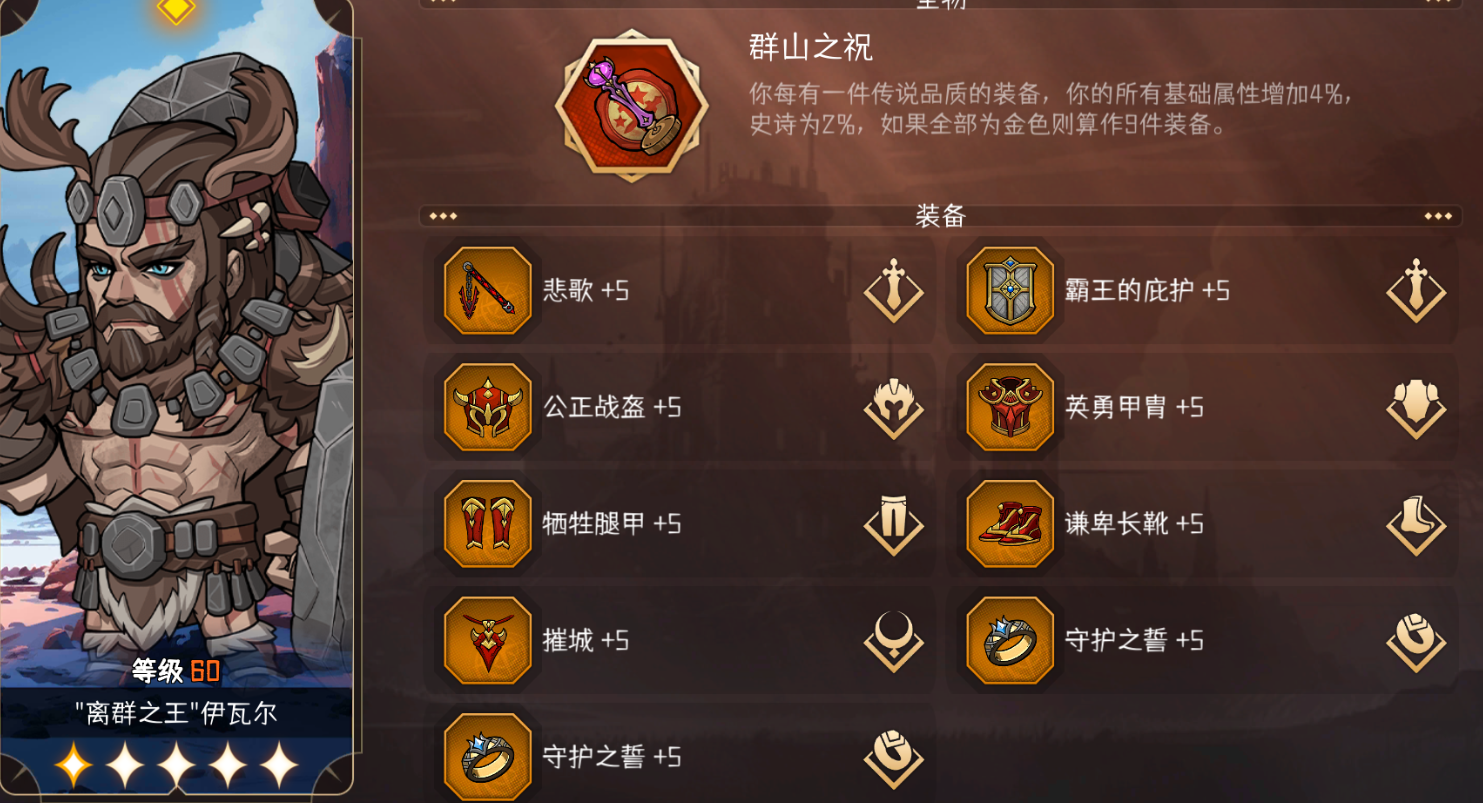Tap the sword slot badge beside 悲歌

click(894, 290)
